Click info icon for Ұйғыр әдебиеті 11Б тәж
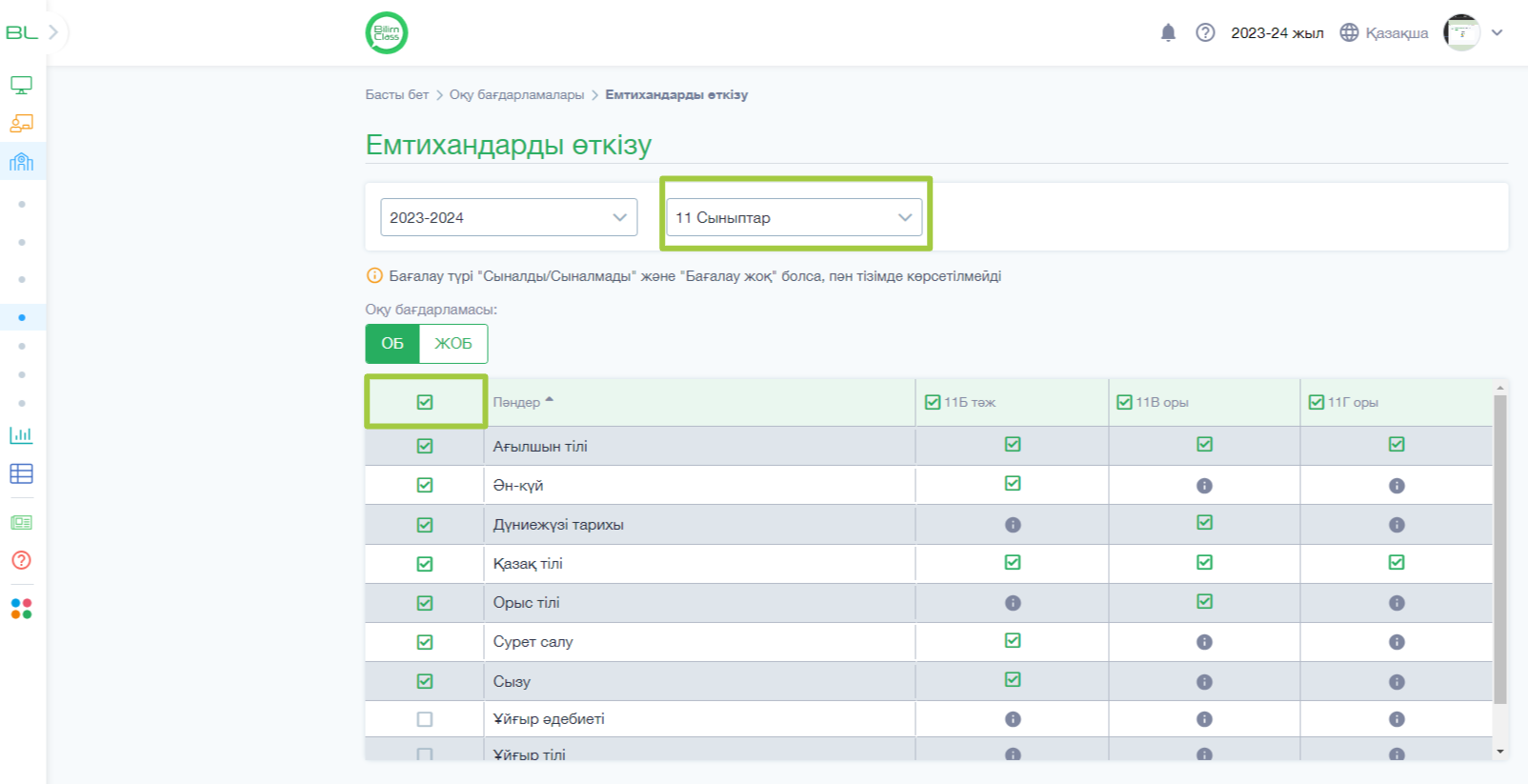 (1013, 719)
